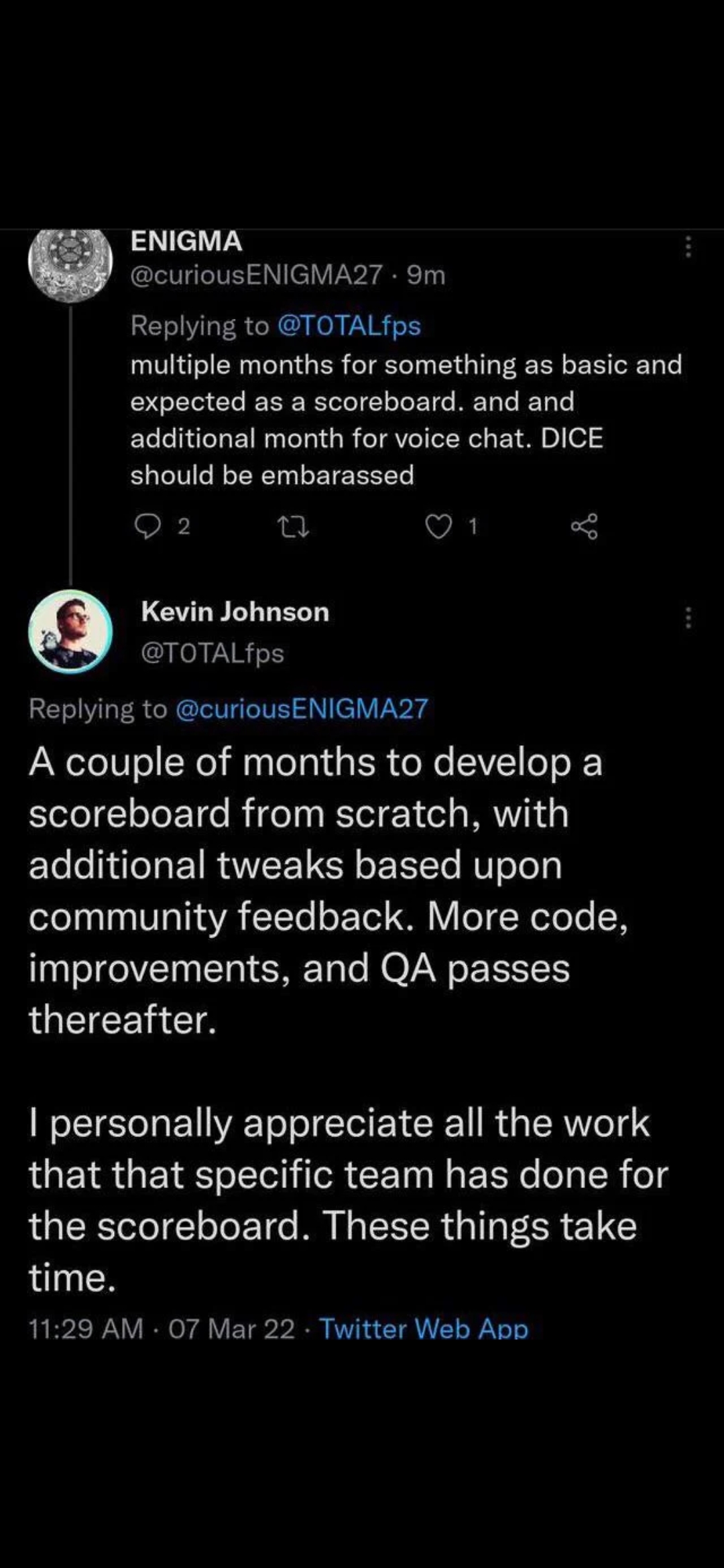Click the Kevin Johnson display name

pos(235,611)
